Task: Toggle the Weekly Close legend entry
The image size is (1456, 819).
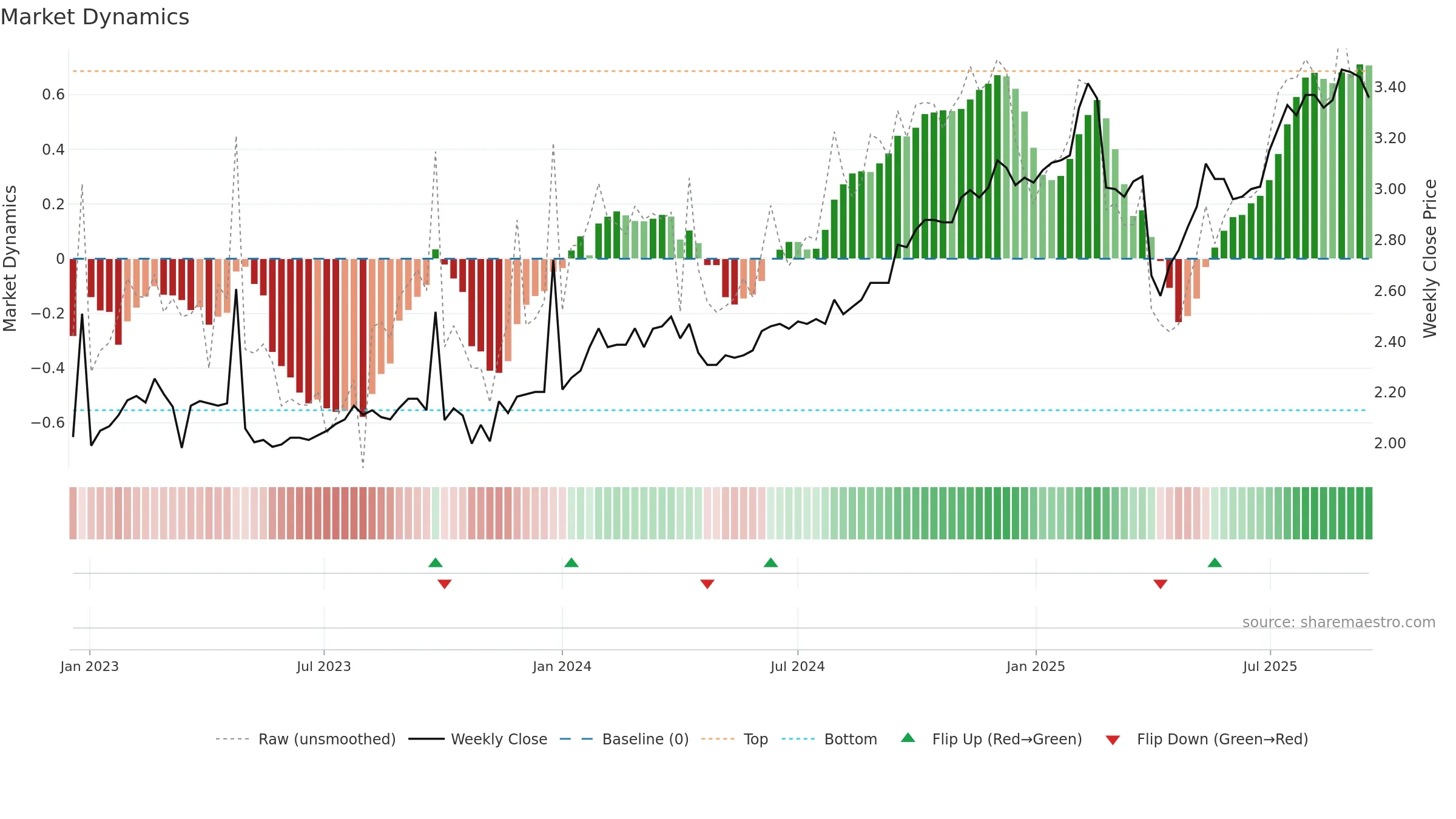Action: click(477, 739)
